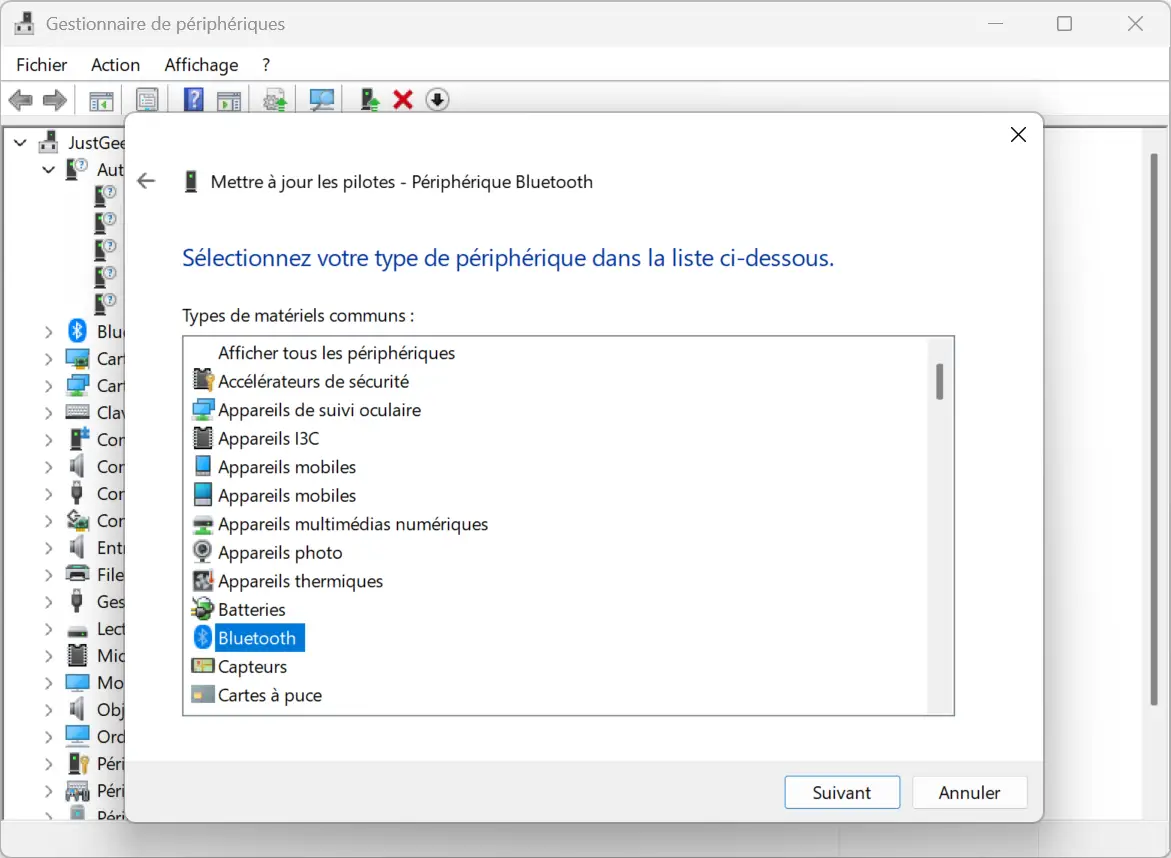The image size is (1171, 858).
Task: Click the Suivant button
Action: (842, 792)
